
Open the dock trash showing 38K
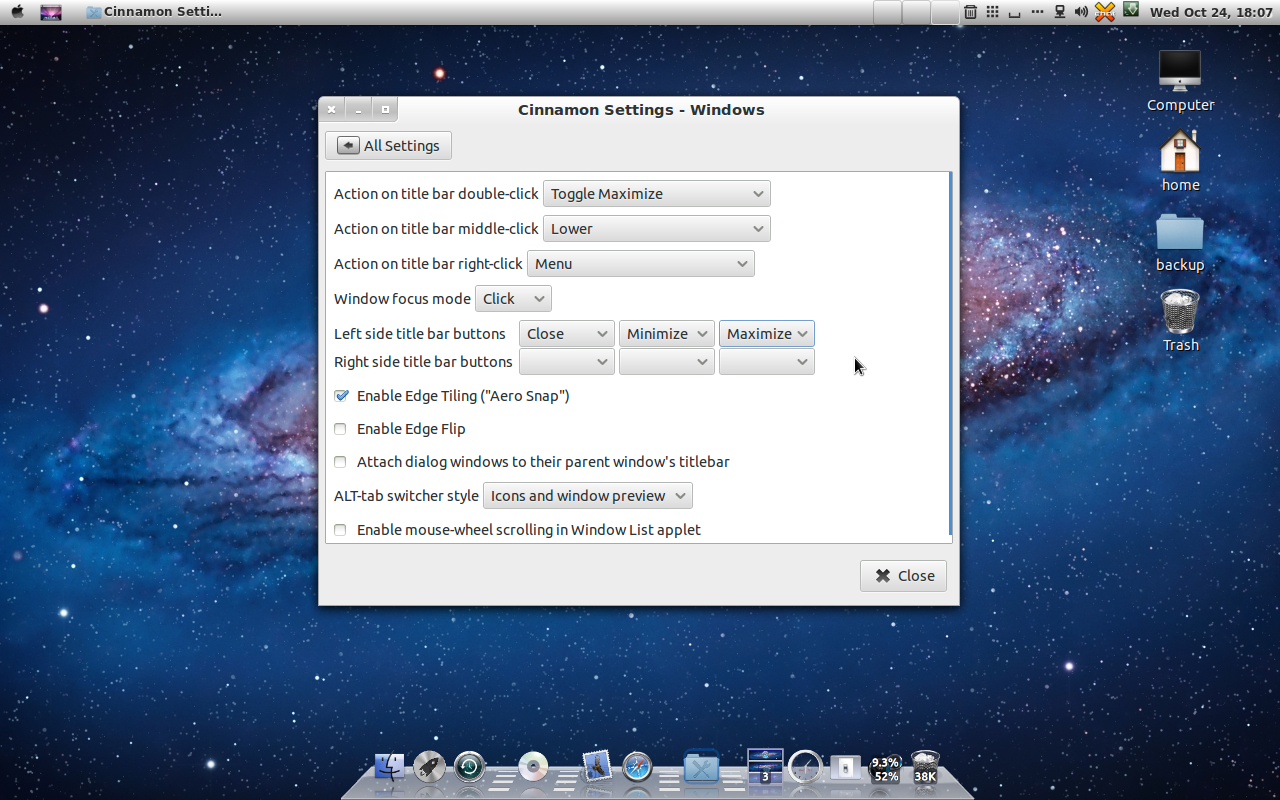[925, 767]
